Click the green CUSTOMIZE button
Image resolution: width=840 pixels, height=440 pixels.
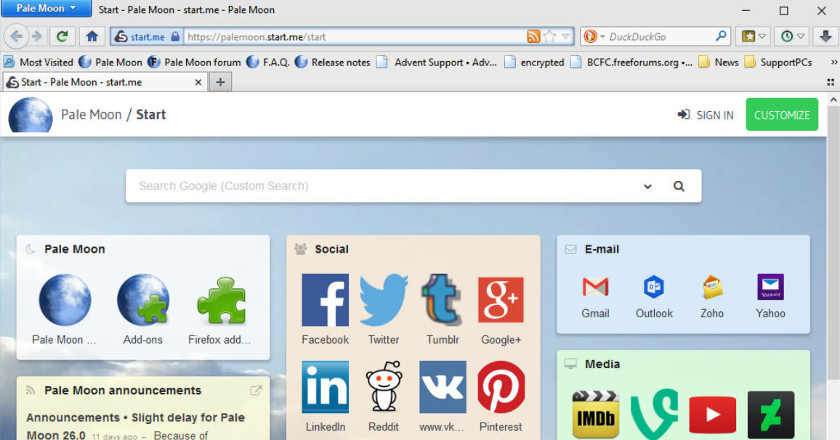[782, 115]
